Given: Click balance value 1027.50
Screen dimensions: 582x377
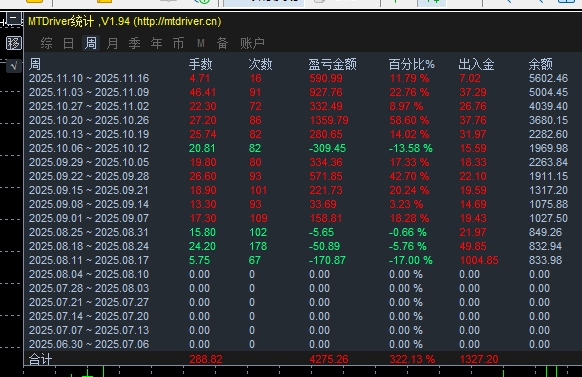Looking at the screenshot, I should (548, 218).
